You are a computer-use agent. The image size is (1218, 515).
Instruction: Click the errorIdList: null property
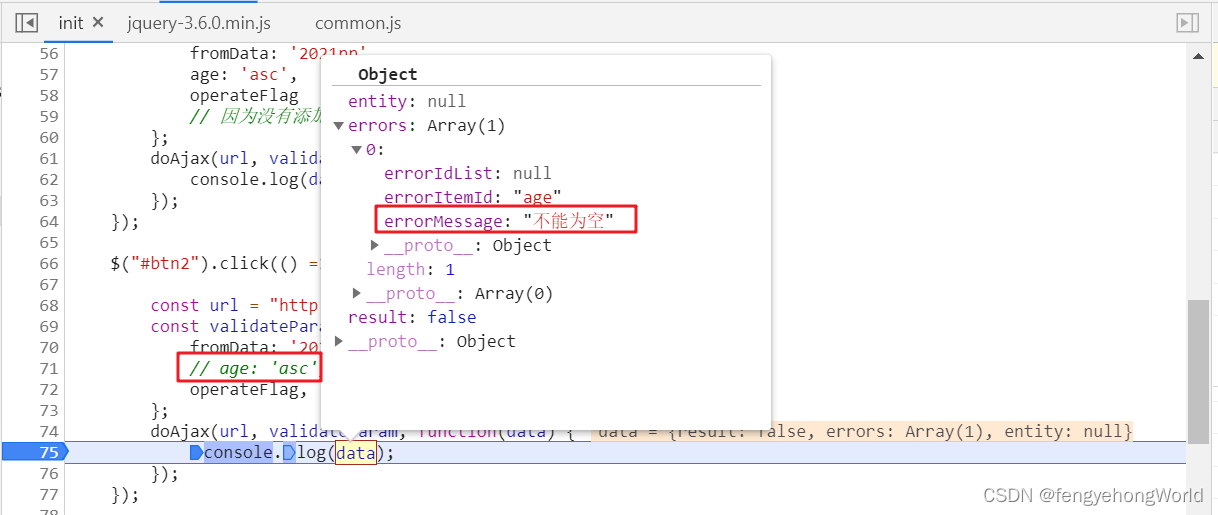[467, 173]
